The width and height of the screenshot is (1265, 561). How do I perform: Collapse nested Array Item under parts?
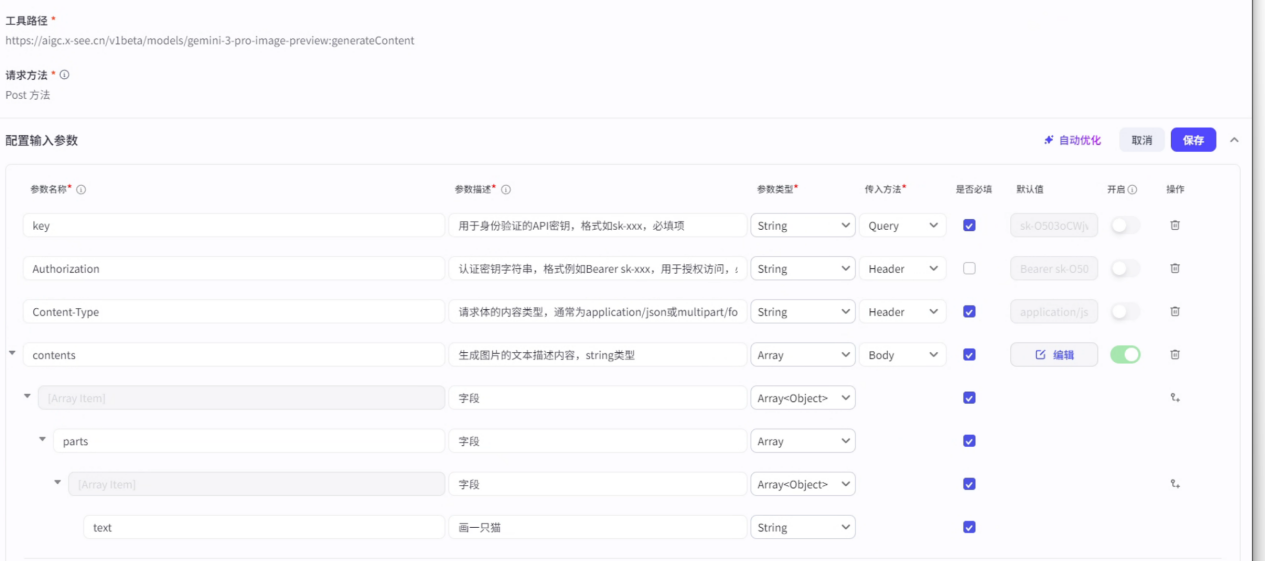point(58,482)
